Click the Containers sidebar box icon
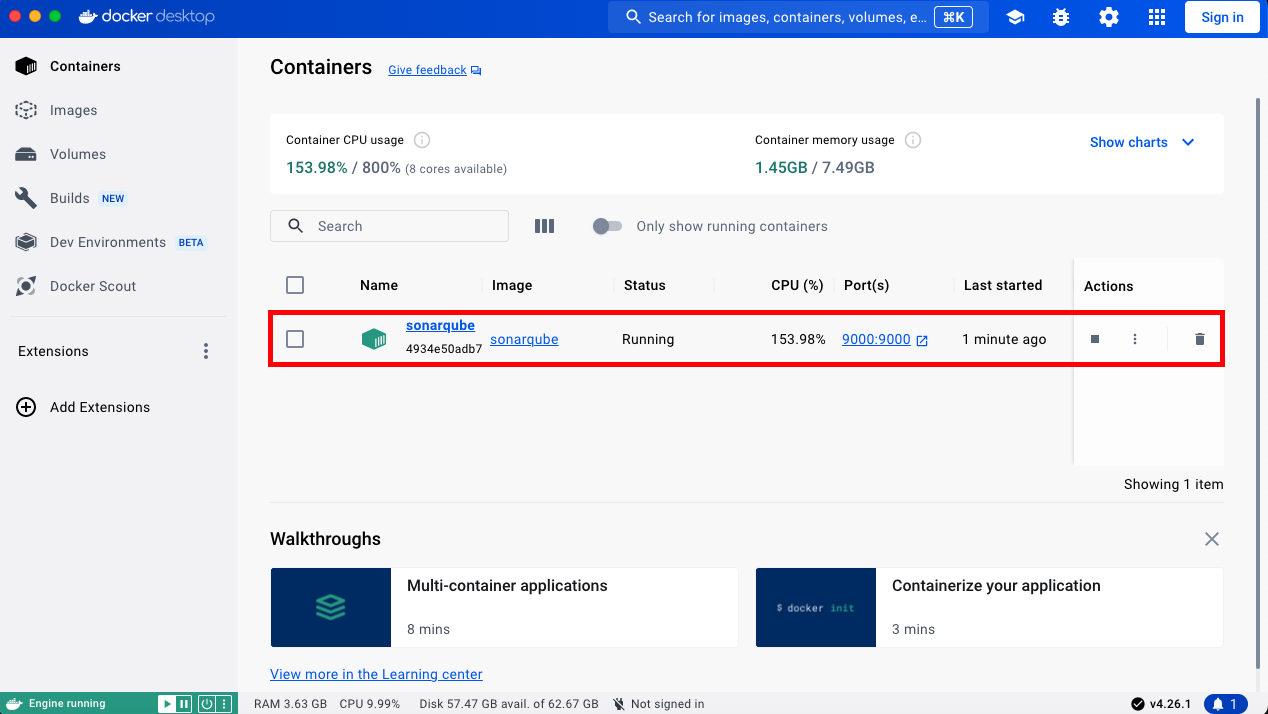 coord(26,66)
